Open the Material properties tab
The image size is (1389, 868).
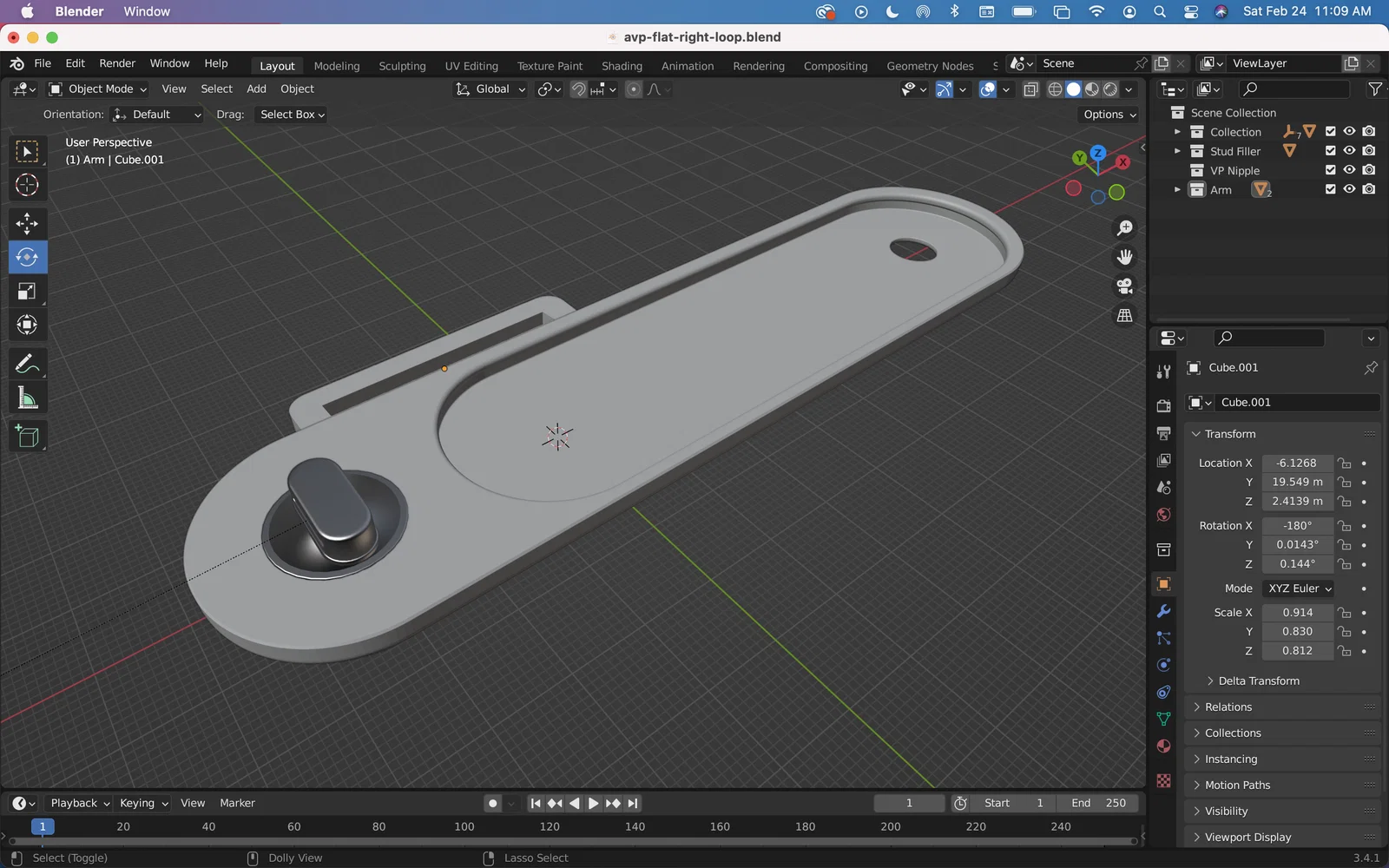pos(1164,746)
